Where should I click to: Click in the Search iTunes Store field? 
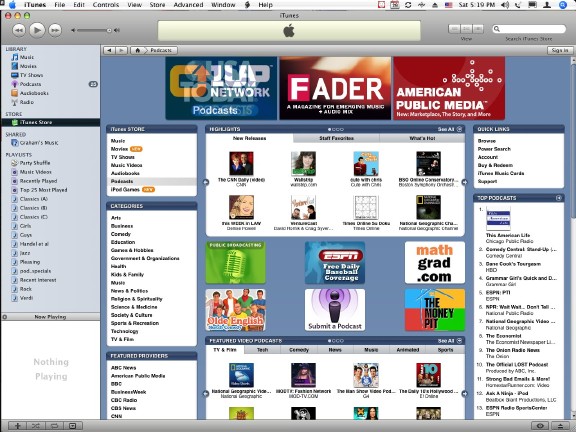(x=529, y=29)
